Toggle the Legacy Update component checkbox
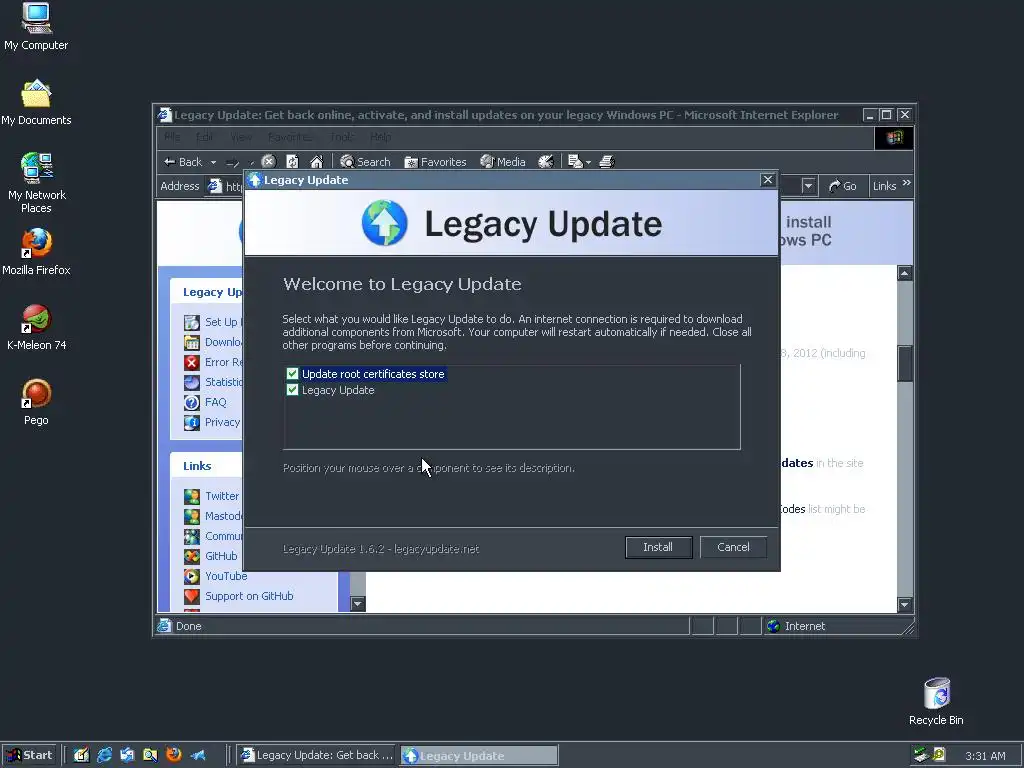This screenshot has width=1024, height=768. (292, 390)
